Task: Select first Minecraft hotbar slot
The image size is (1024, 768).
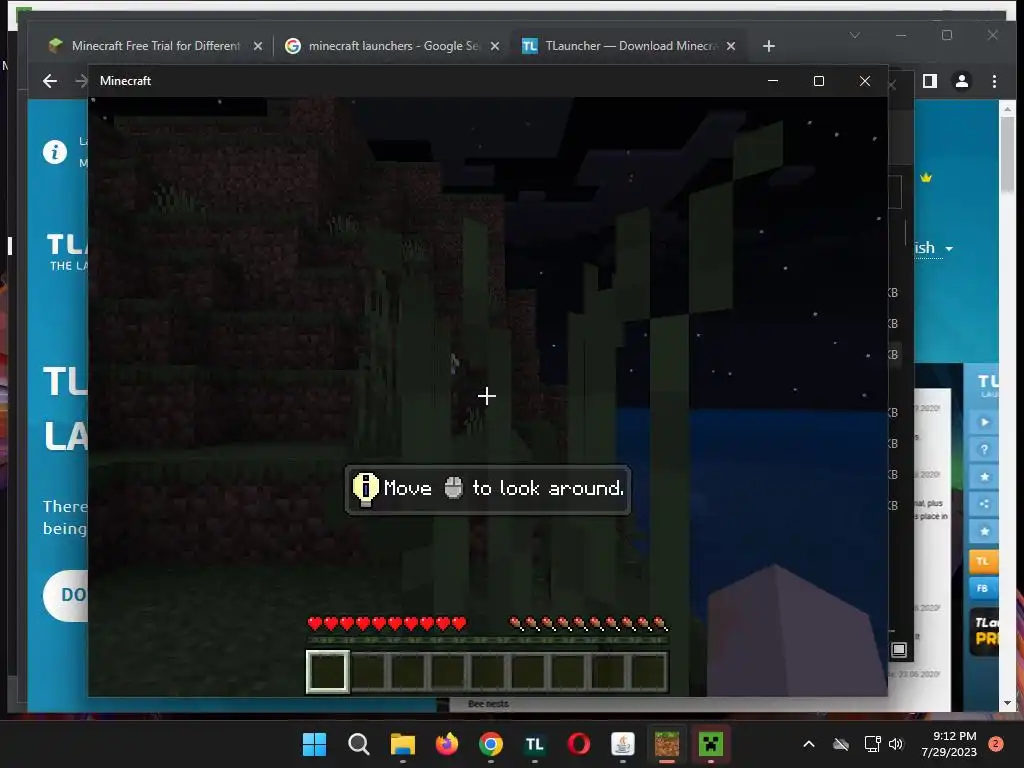Action: pos(327,671)
